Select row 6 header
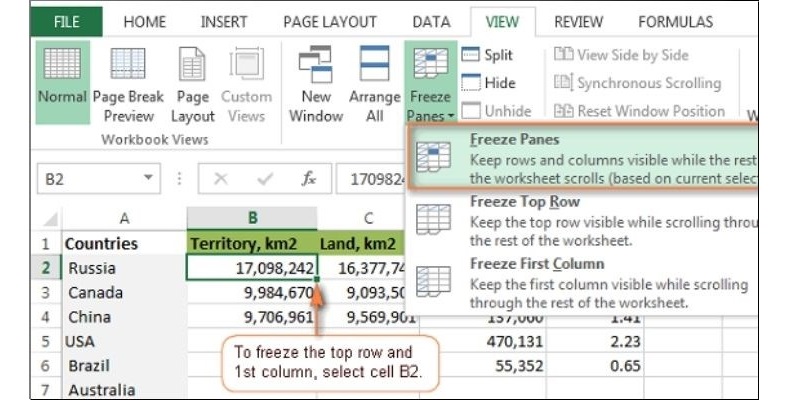This screenshot has height=402, width=800. pos(46,366)
